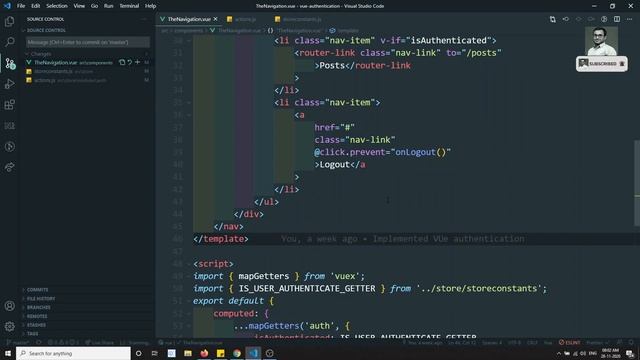The width and height of the screenshot is (640, 360).
Task: Open the Help menu
Action: [150, 6]
